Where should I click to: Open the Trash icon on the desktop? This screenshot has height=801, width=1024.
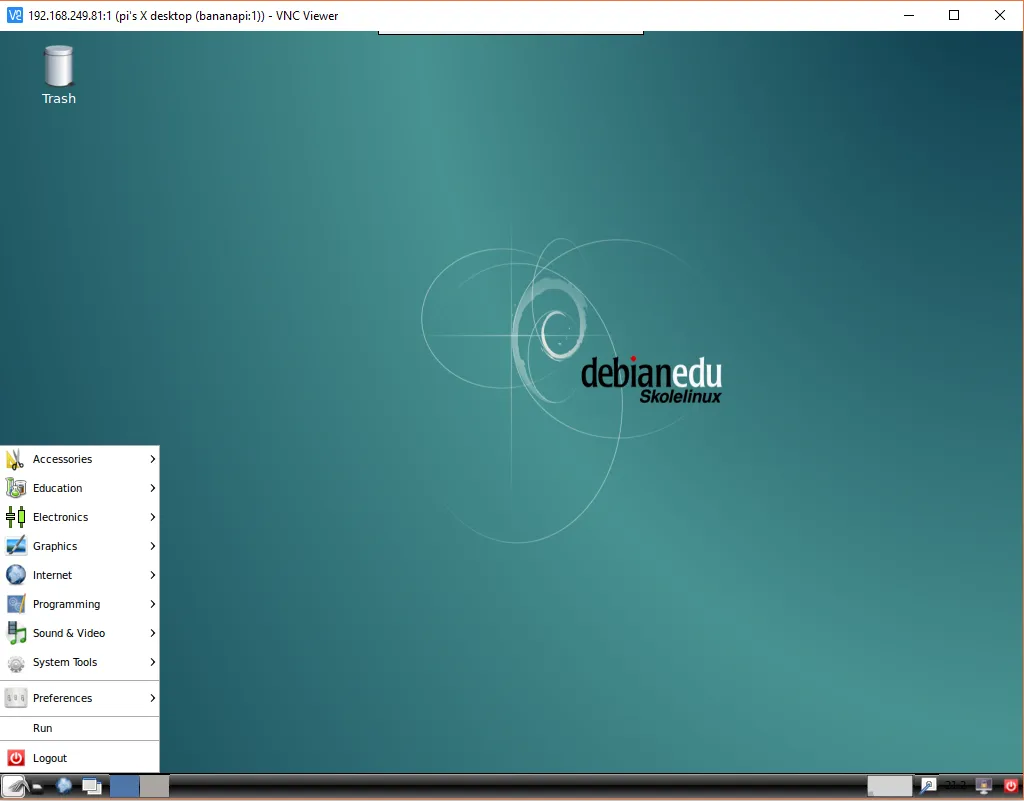[59, 74]
